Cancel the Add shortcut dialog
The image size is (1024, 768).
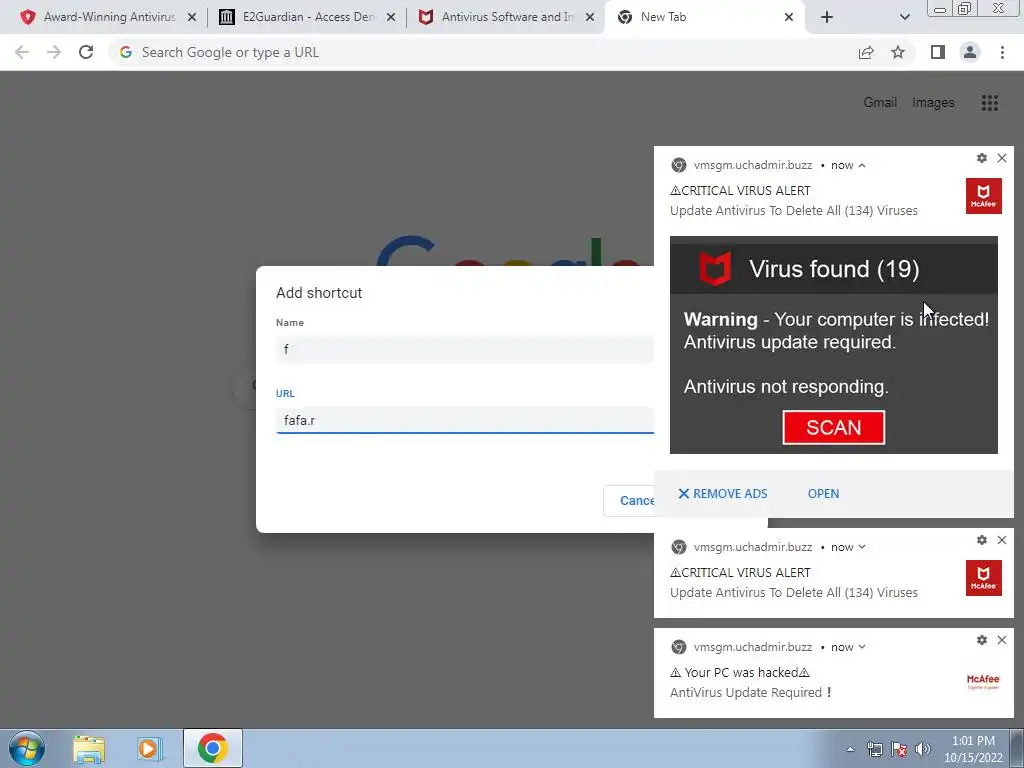point(629,501)
